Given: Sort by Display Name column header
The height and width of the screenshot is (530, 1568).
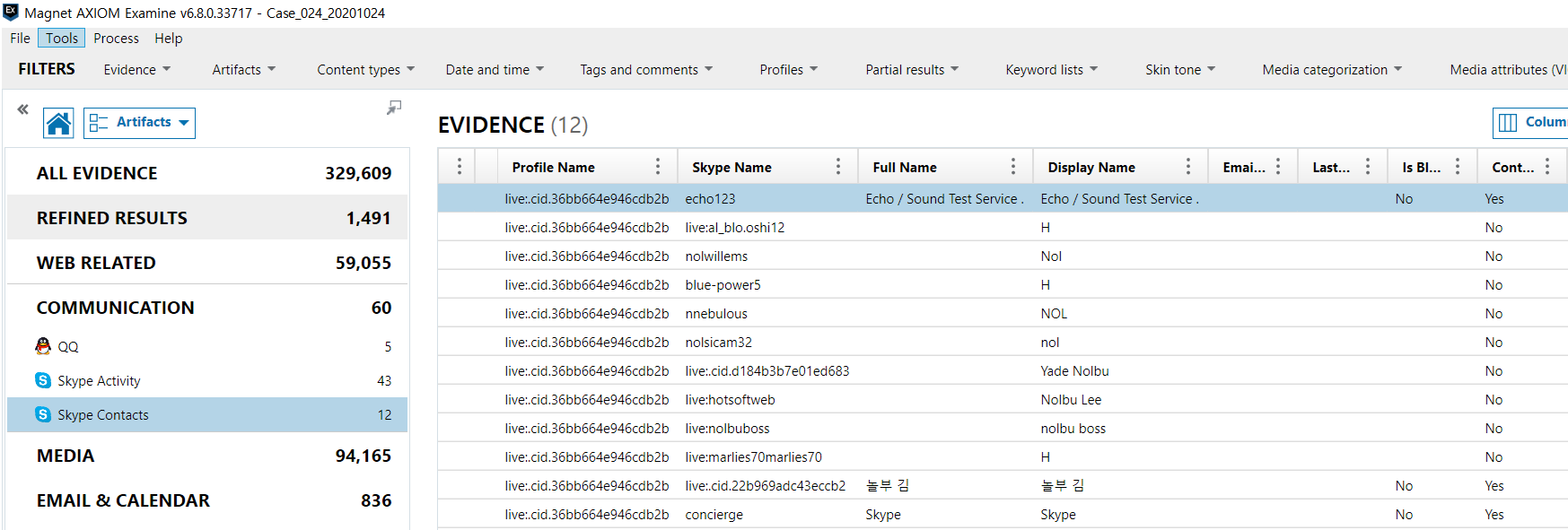Looking at the screenshot, I should tap(1091, 168).
